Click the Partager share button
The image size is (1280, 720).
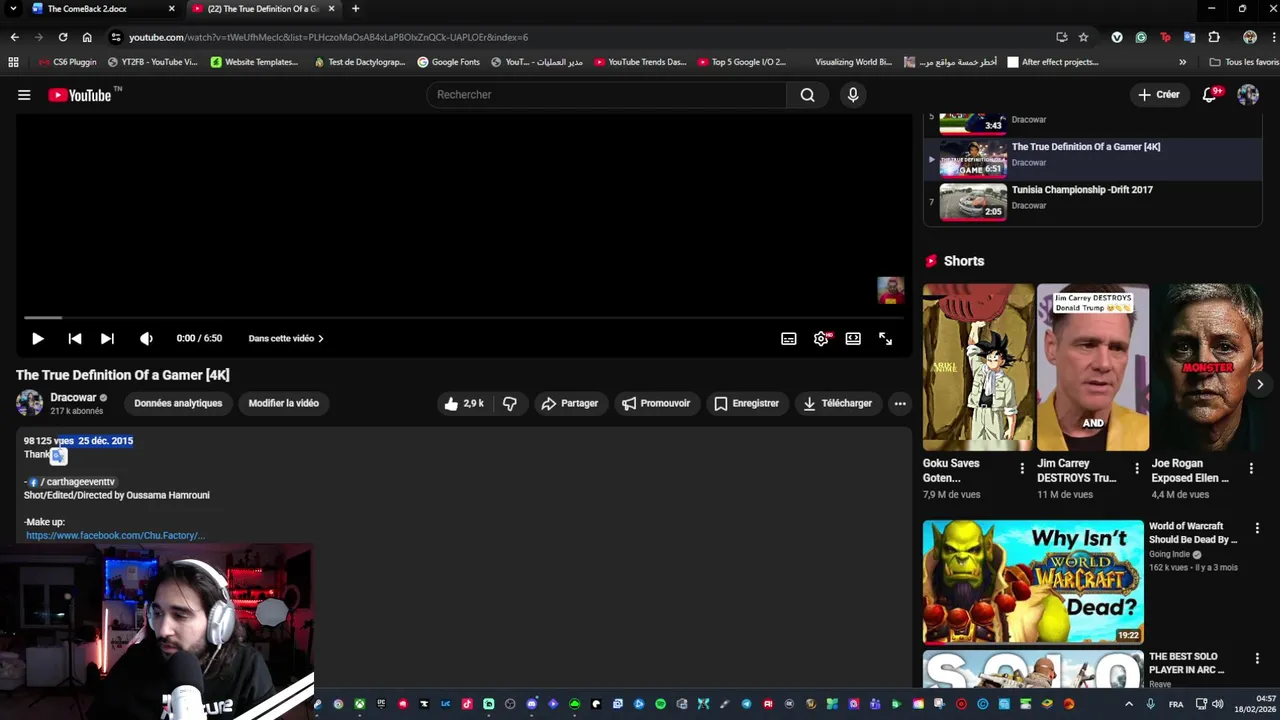569,403
